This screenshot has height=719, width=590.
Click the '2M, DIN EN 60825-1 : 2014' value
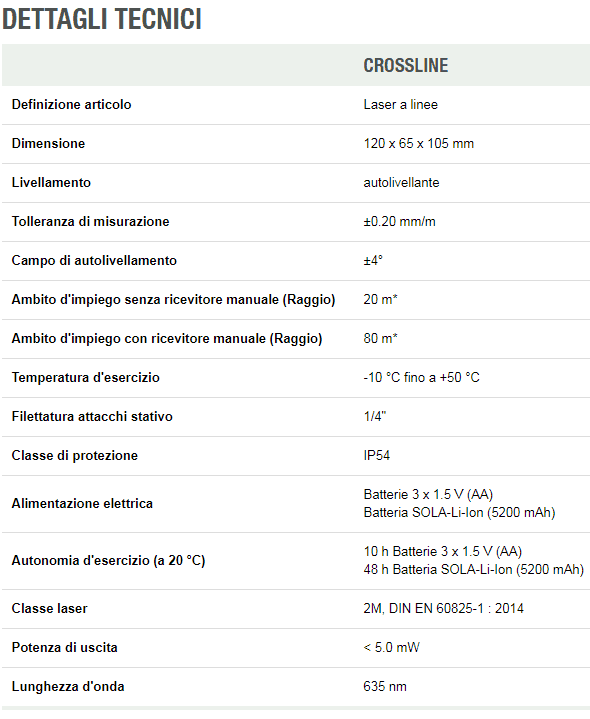pyautogui.click(x=443, y=608)
